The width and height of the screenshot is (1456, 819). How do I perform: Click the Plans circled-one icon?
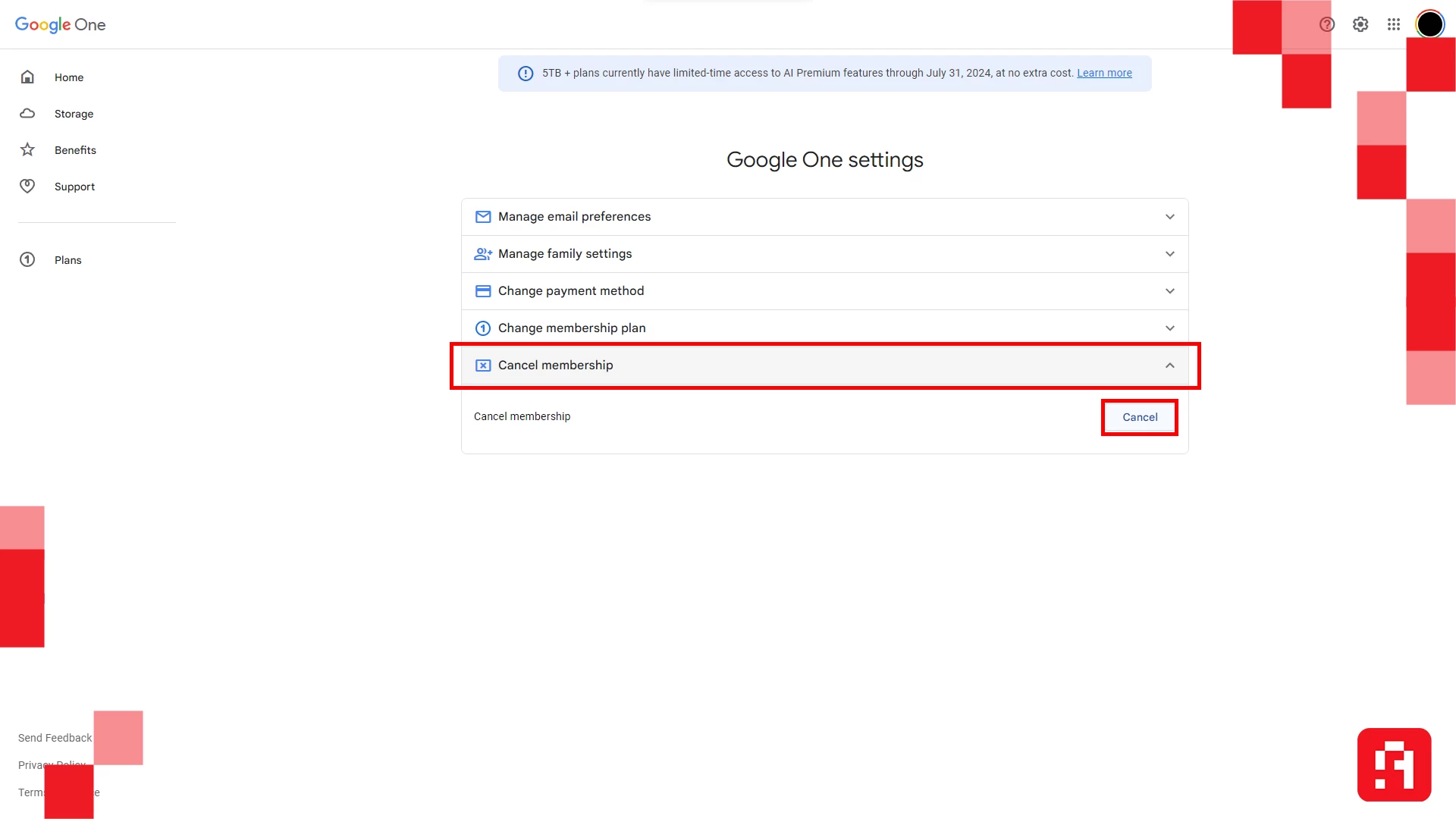(27, 259)
